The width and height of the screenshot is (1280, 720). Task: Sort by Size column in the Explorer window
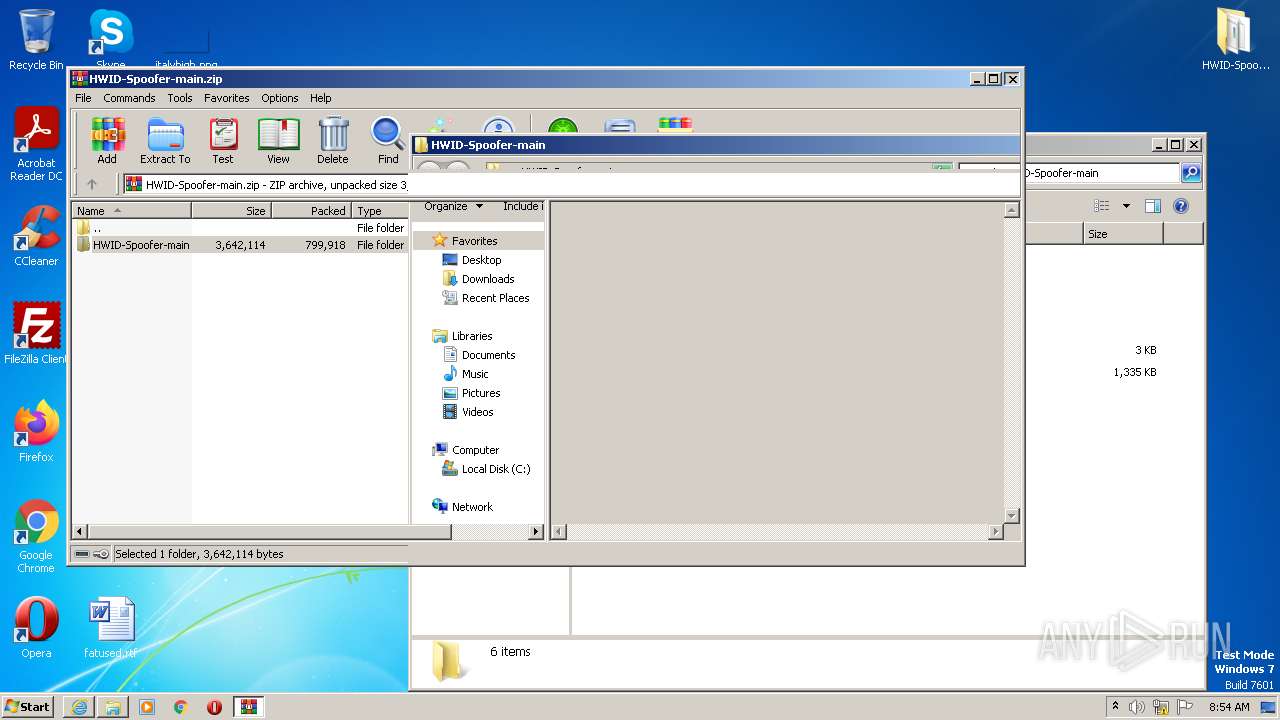click(x=1123, y=234)
